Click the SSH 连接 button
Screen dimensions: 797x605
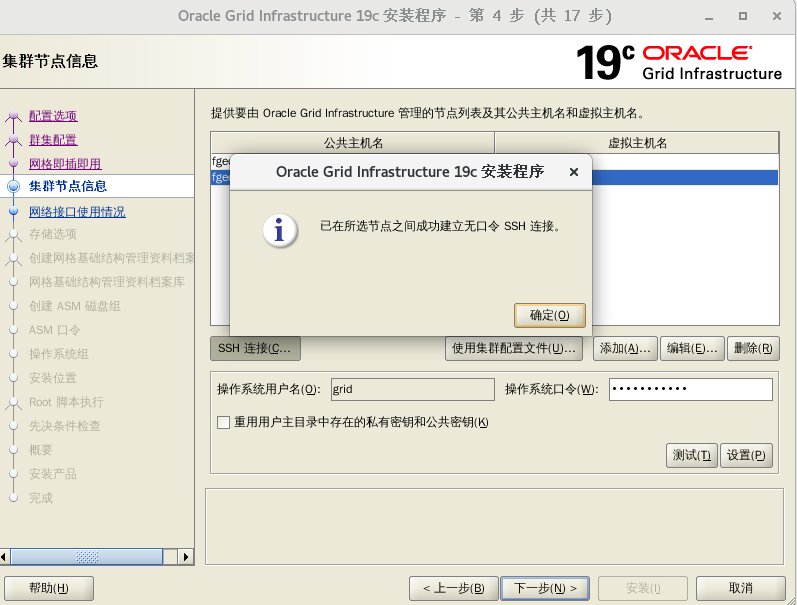coord(255,348)
